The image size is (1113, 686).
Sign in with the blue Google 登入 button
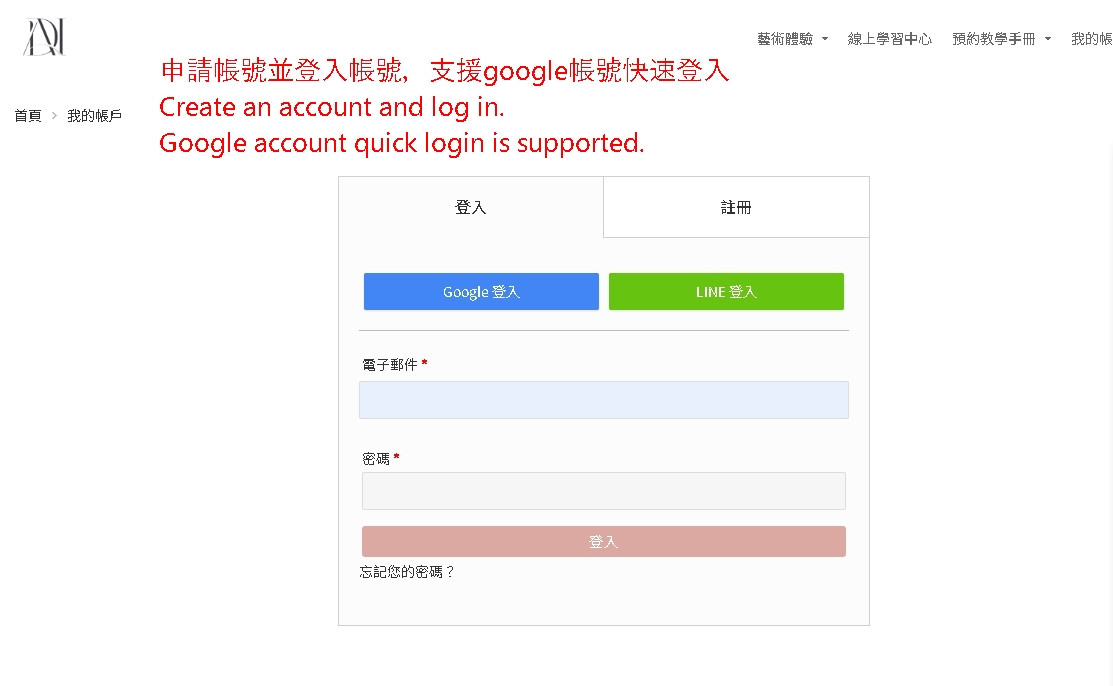click(x=481, y=292)
